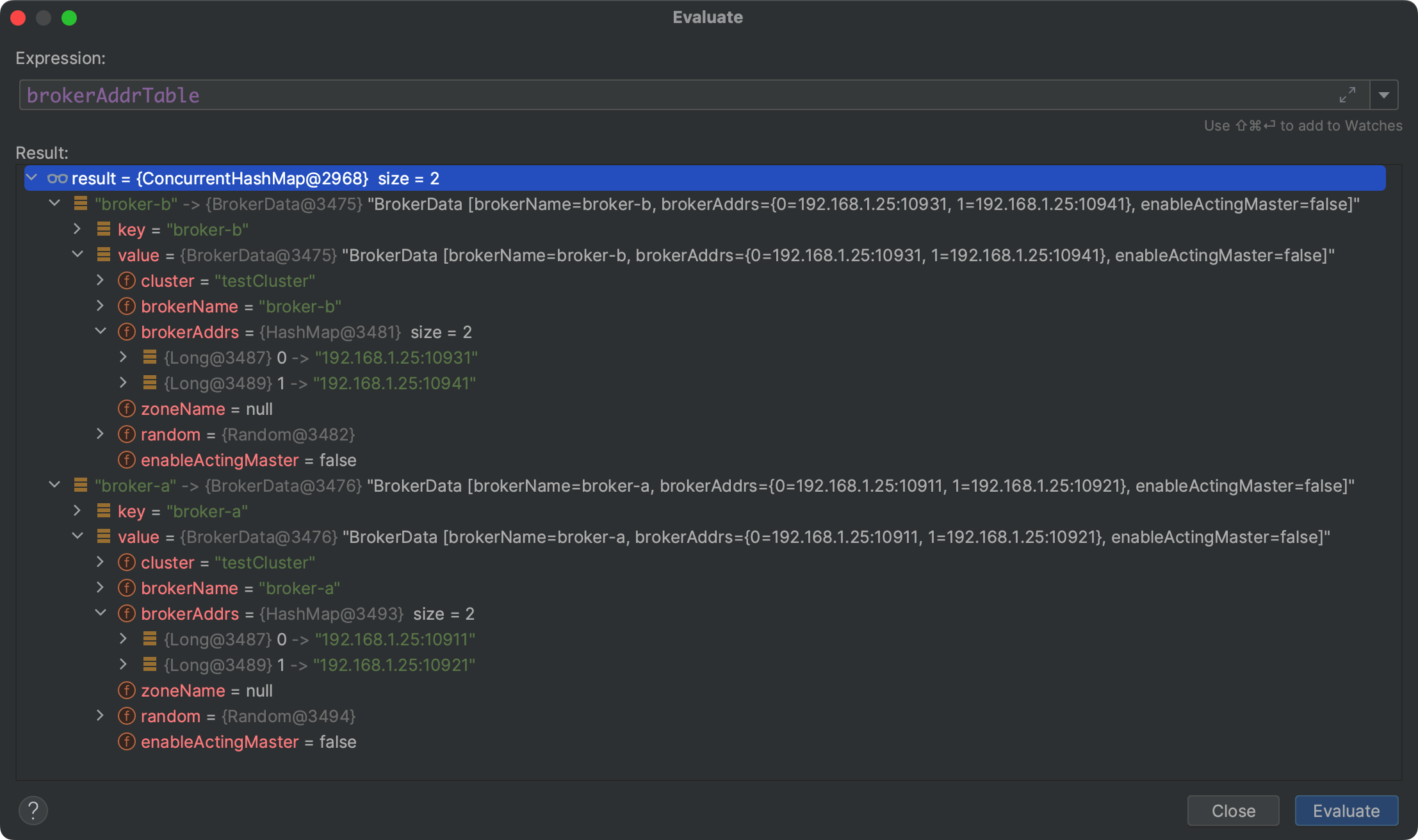Click field icon of cluster under broker-a
The width and height of the screenshot is (1418, 840).
click(x=127, y=562)
